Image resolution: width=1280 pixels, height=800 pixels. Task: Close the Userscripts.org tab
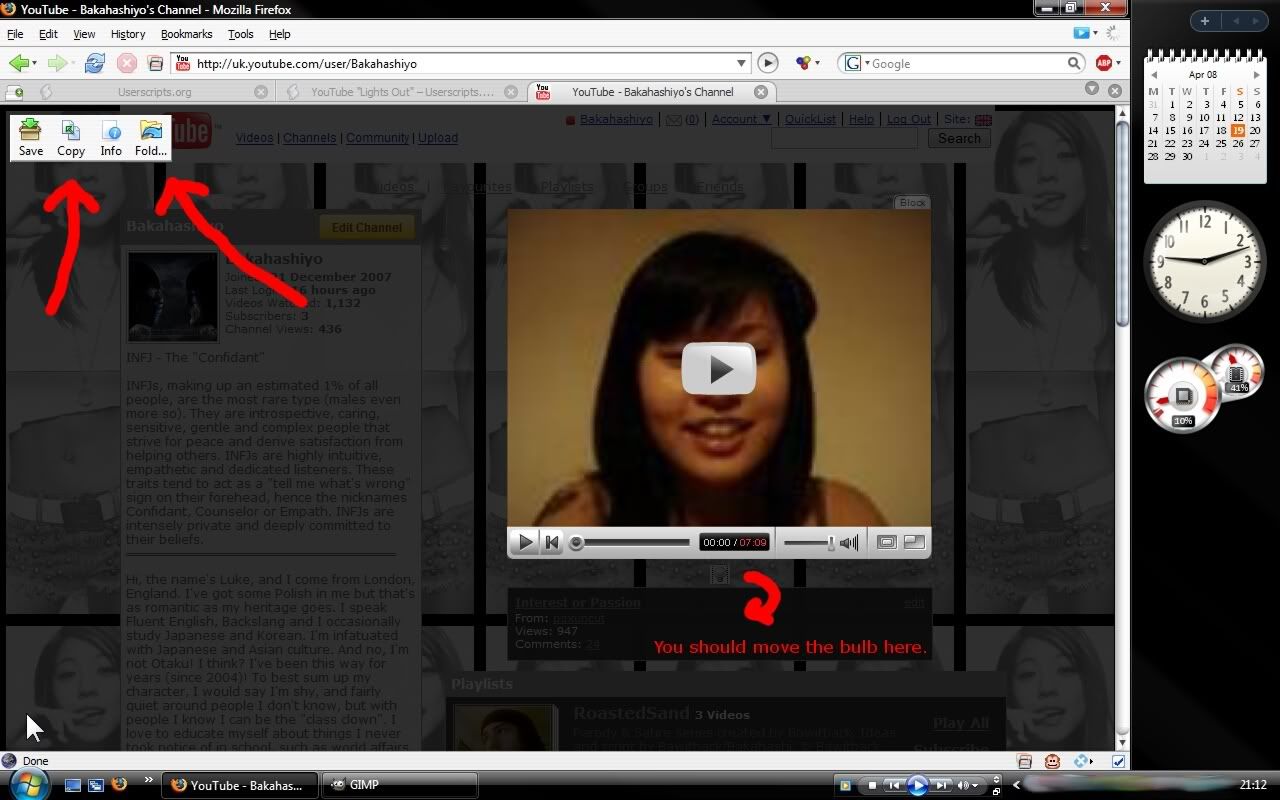(261, 92)
